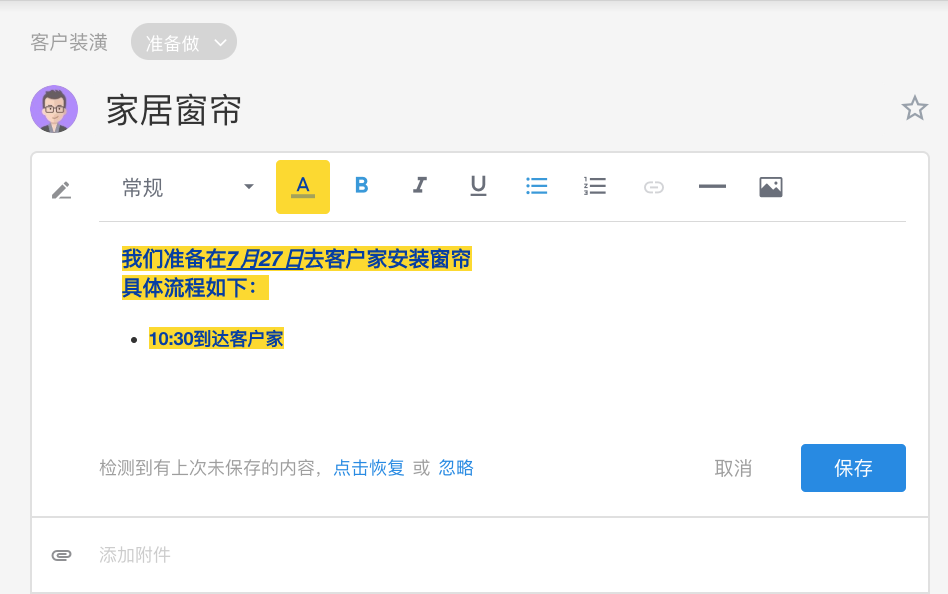The width and height of the screenshot is (948, 594).
Task: Toggle underline formatting
Action: (478, 186)
